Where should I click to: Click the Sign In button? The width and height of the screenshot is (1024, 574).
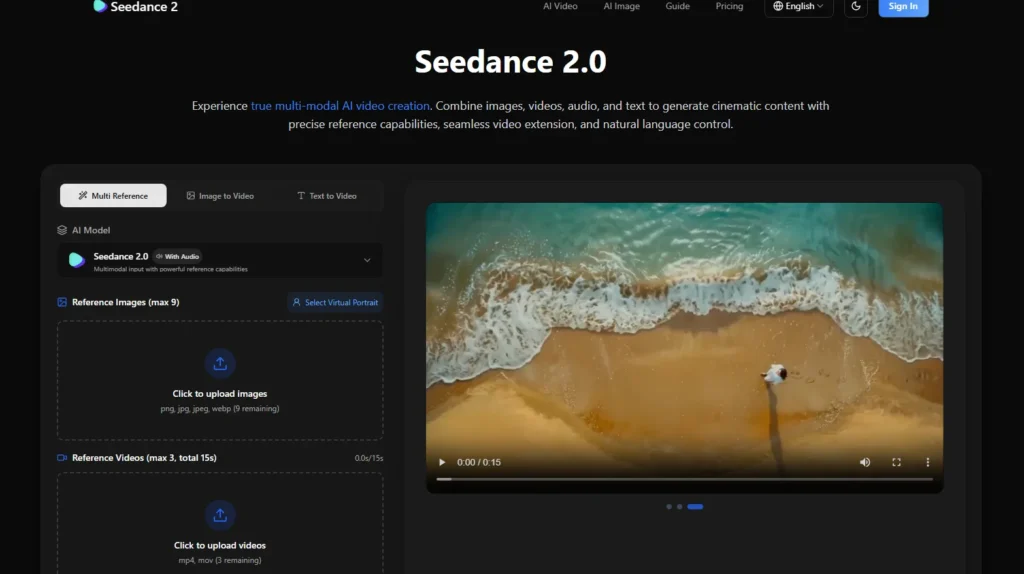pyautogui.click(x=903, y=7)
